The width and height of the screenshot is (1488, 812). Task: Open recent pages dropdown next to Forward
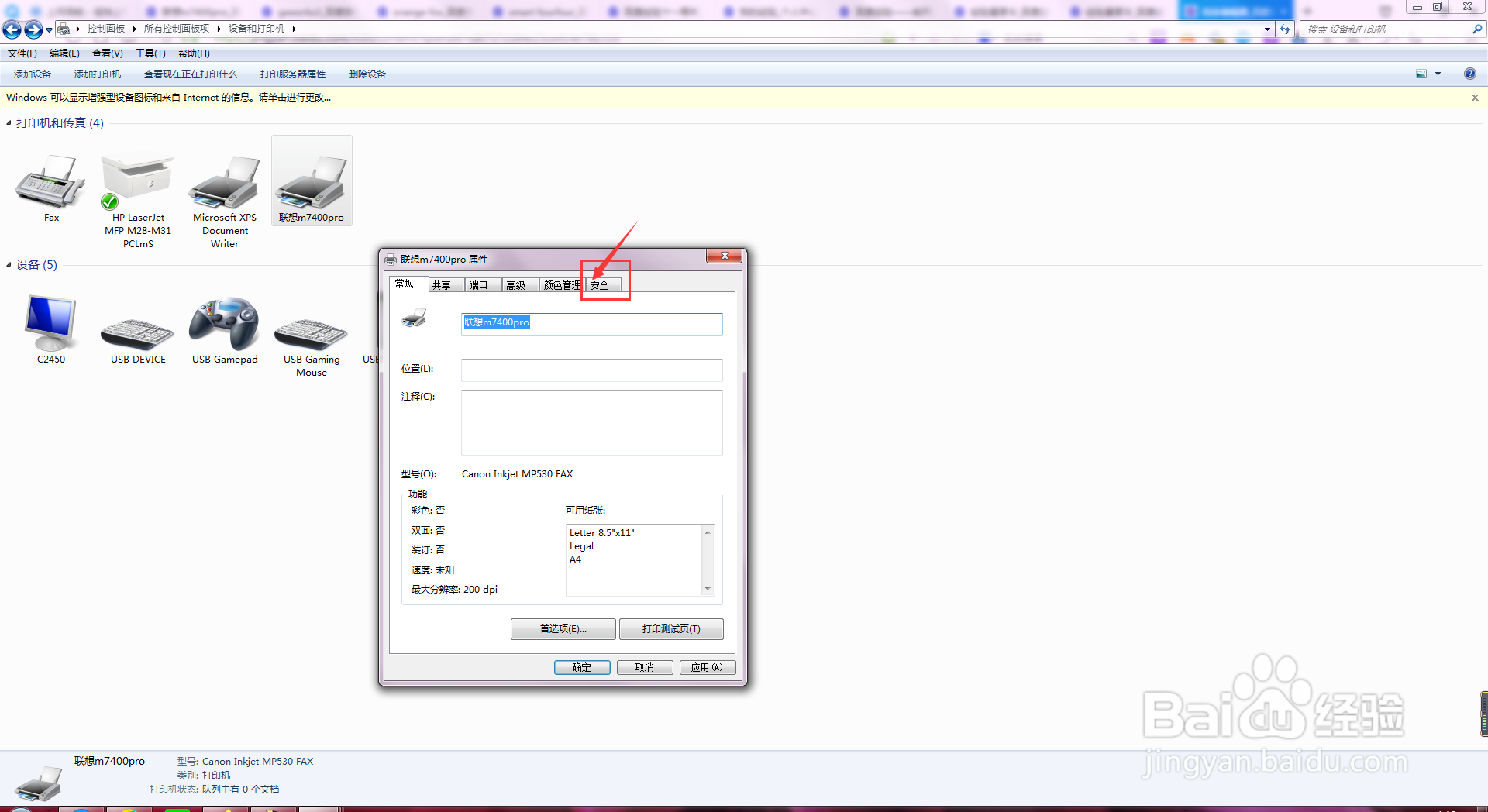49,29
